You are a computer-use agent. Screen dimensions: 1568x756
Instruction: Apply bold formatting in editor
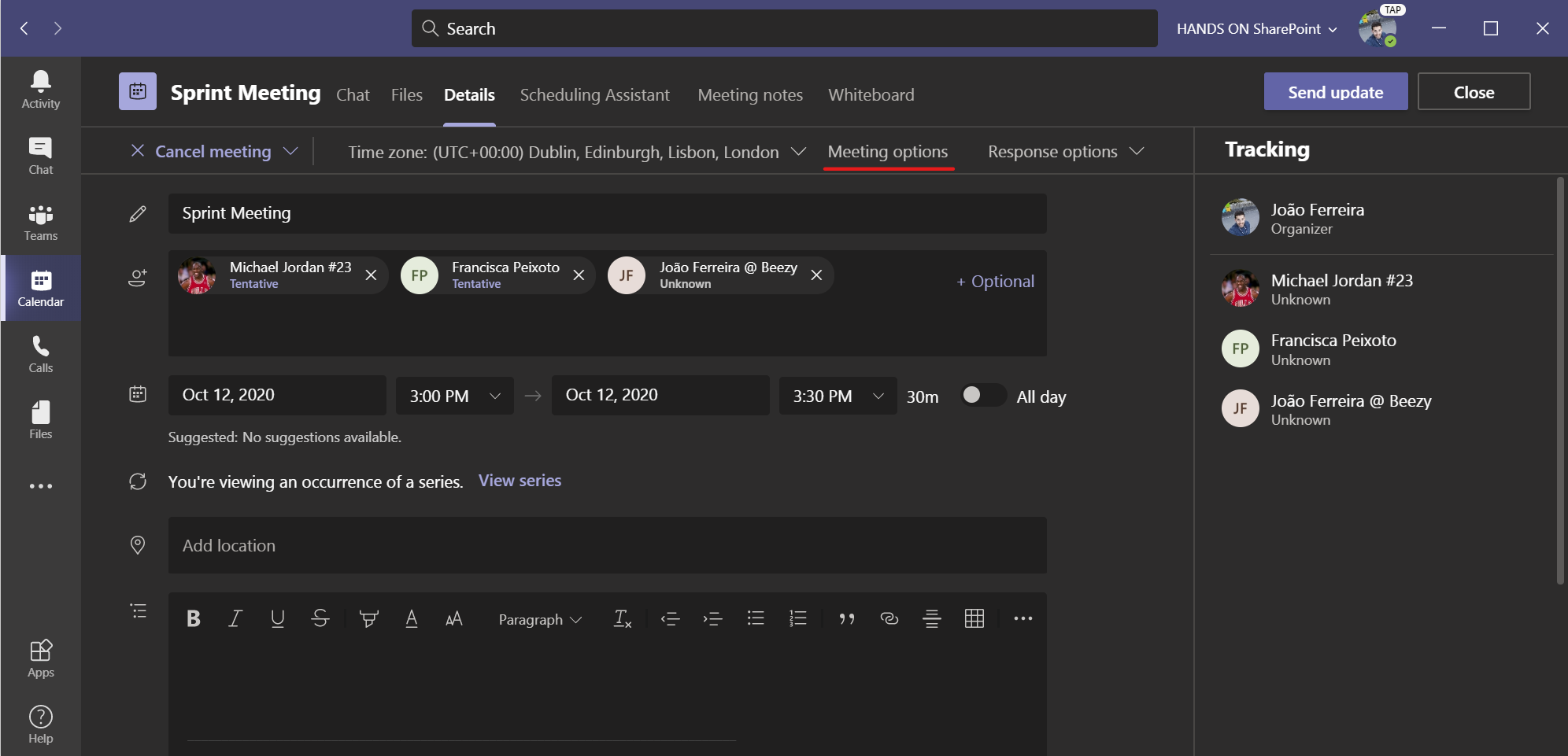pyautogui.click(x=193, y=619)
